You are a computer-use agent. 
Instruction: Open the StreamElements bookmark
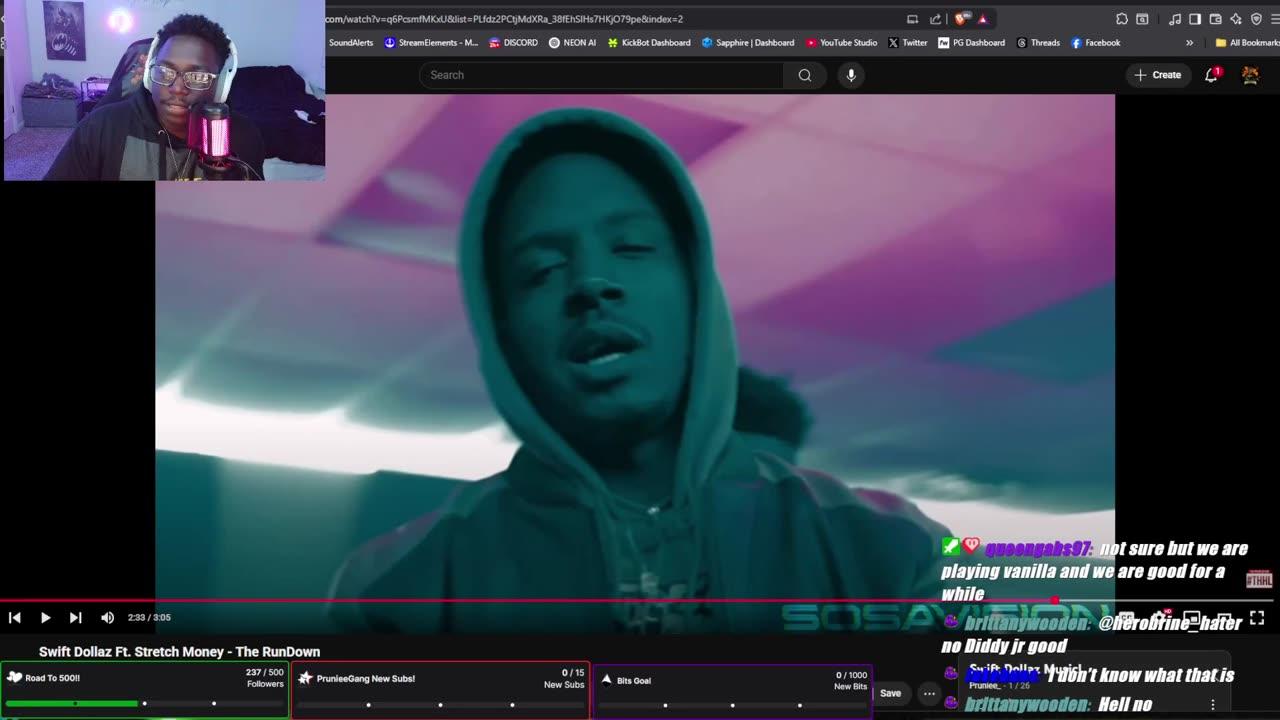pos(431,43)
